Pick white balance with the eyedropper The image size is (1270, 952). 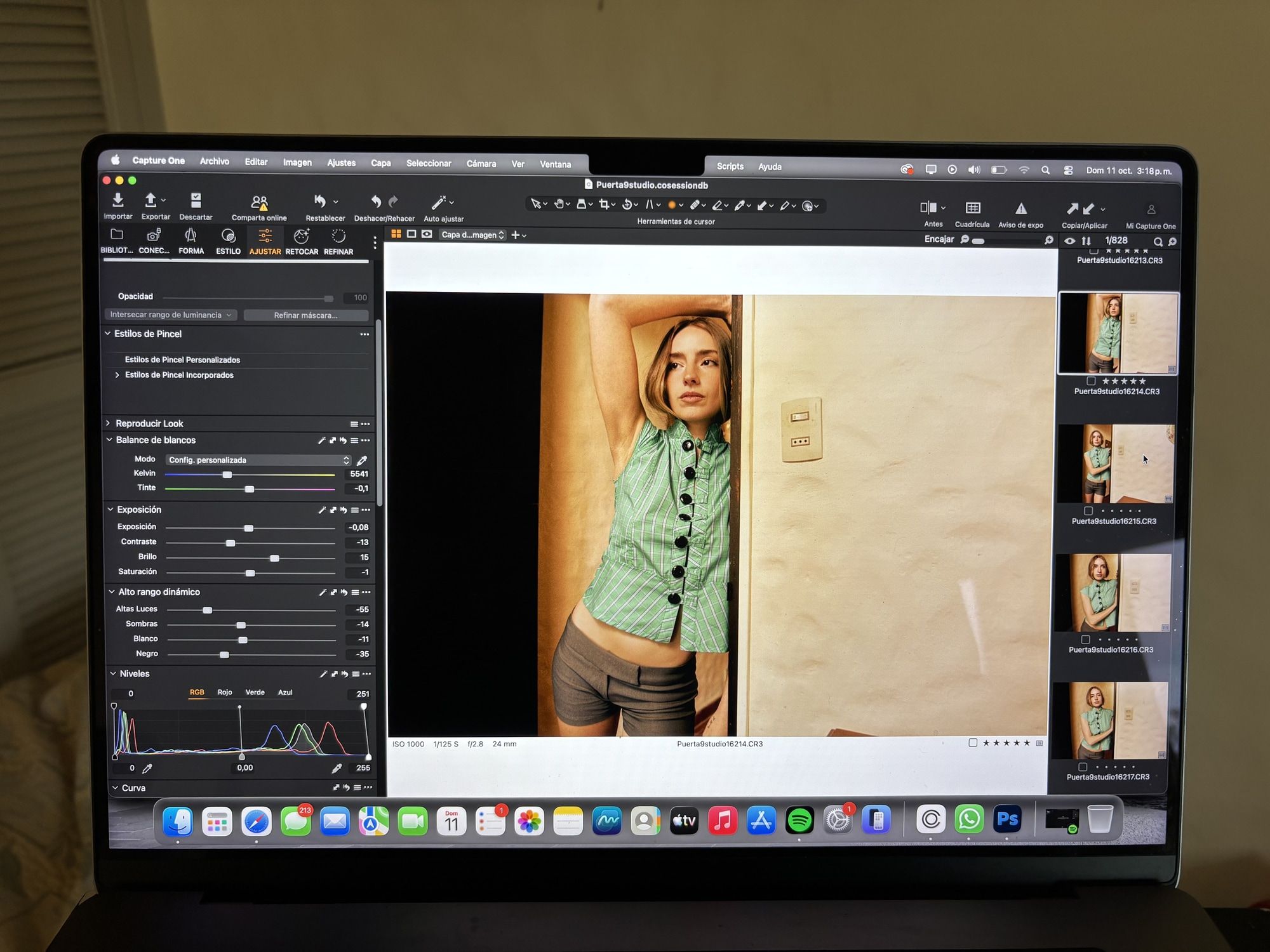click(x=362, y=460)
